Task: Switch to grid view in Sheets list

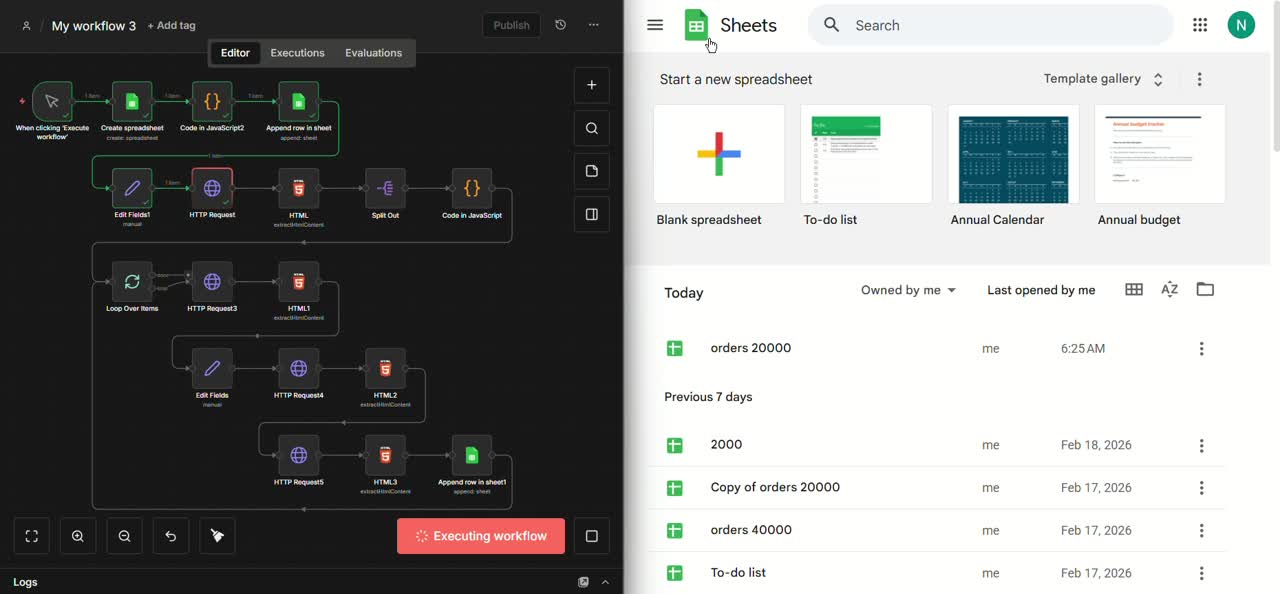Action: point(1133,290)
